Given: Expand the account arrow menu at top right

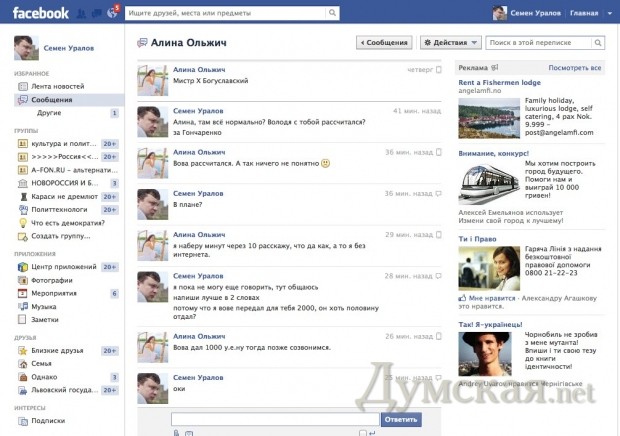Looking at the screenshot, I should coord(608,14).
